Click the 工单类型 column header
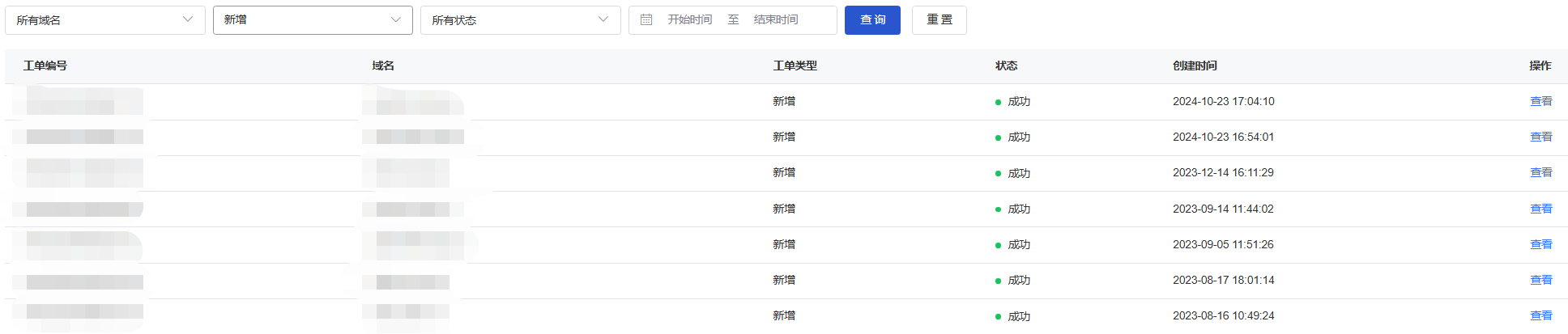The height and width of the screenshot is (334, 1568). tap(795, 66)
